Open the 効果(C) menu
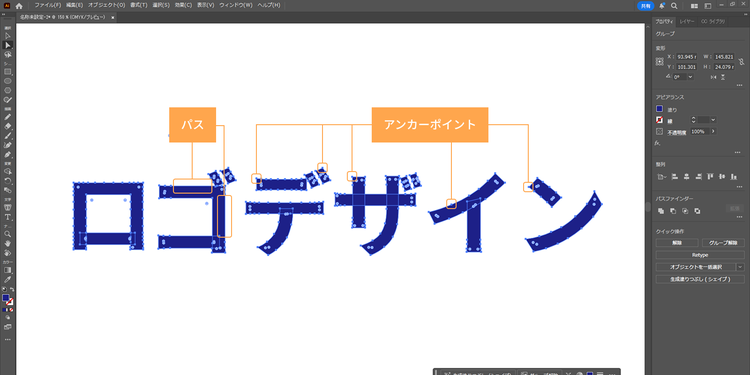 tap(183, 5)
